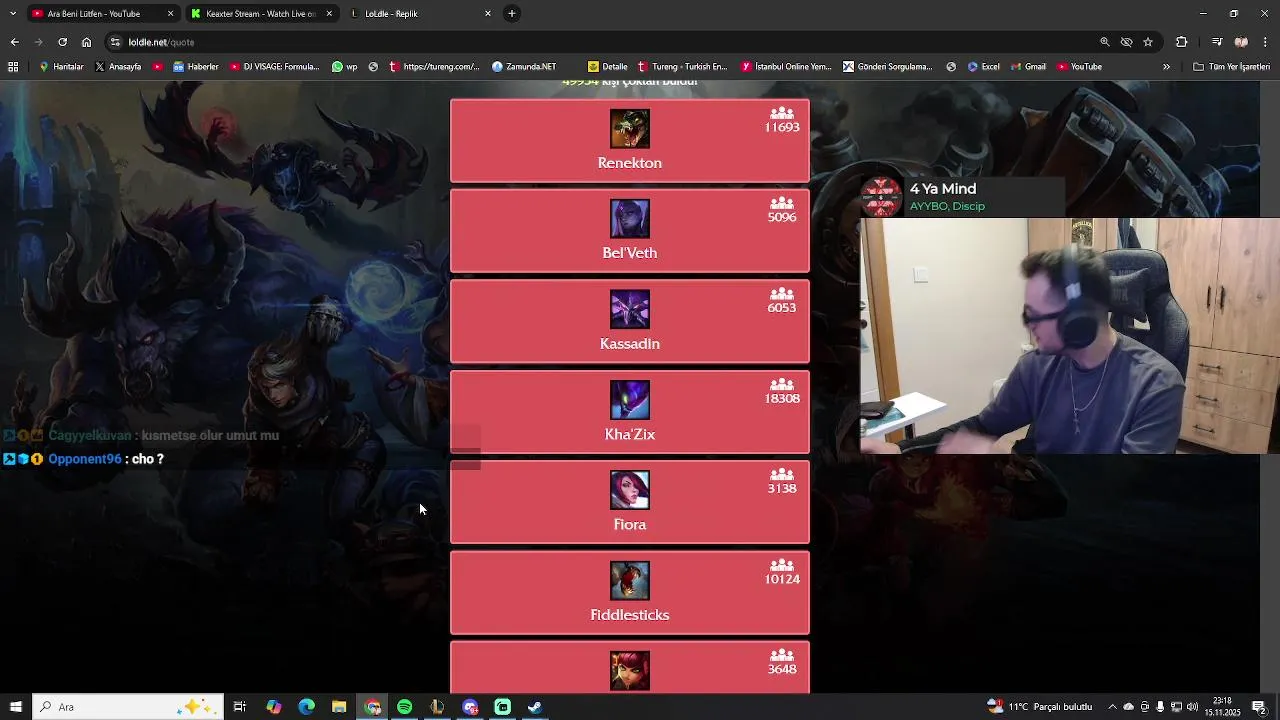Open the apps grid icon in bookmarks bar
Image resolution: width=1280 pixels, height=720 pixels.
tap(13, 67)
